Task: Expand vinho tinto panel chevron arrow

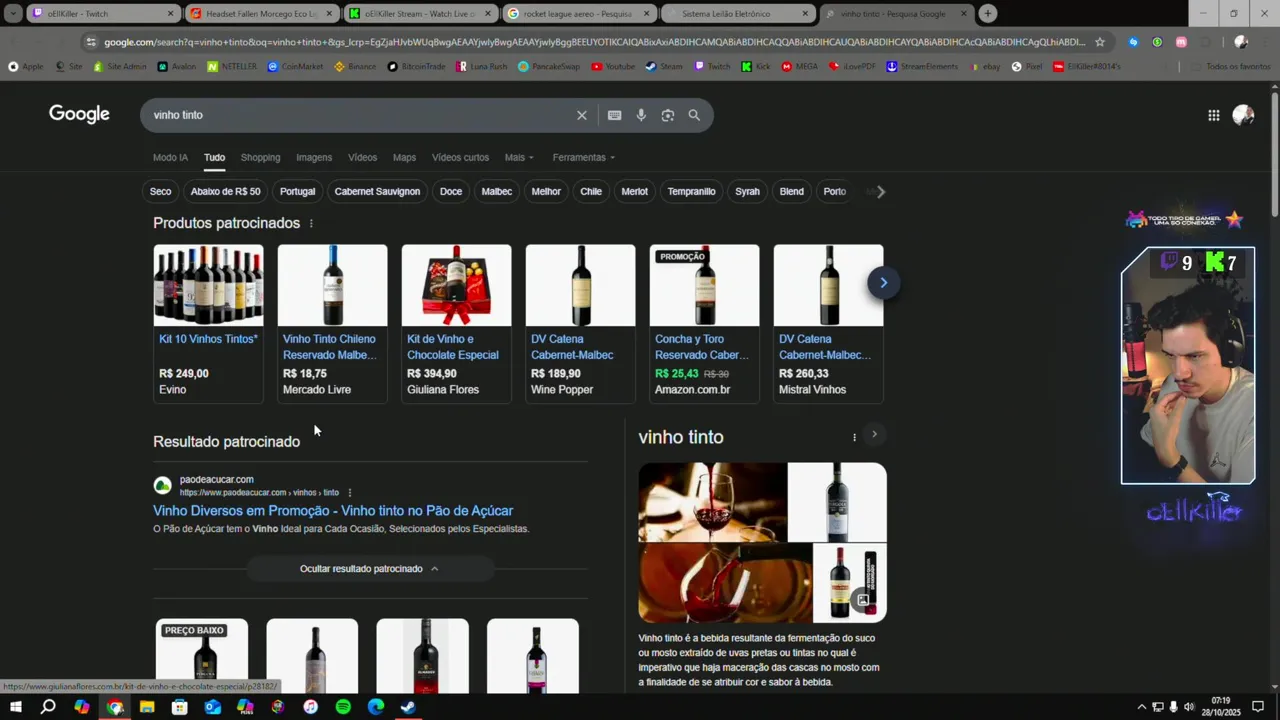Action: 874,435
